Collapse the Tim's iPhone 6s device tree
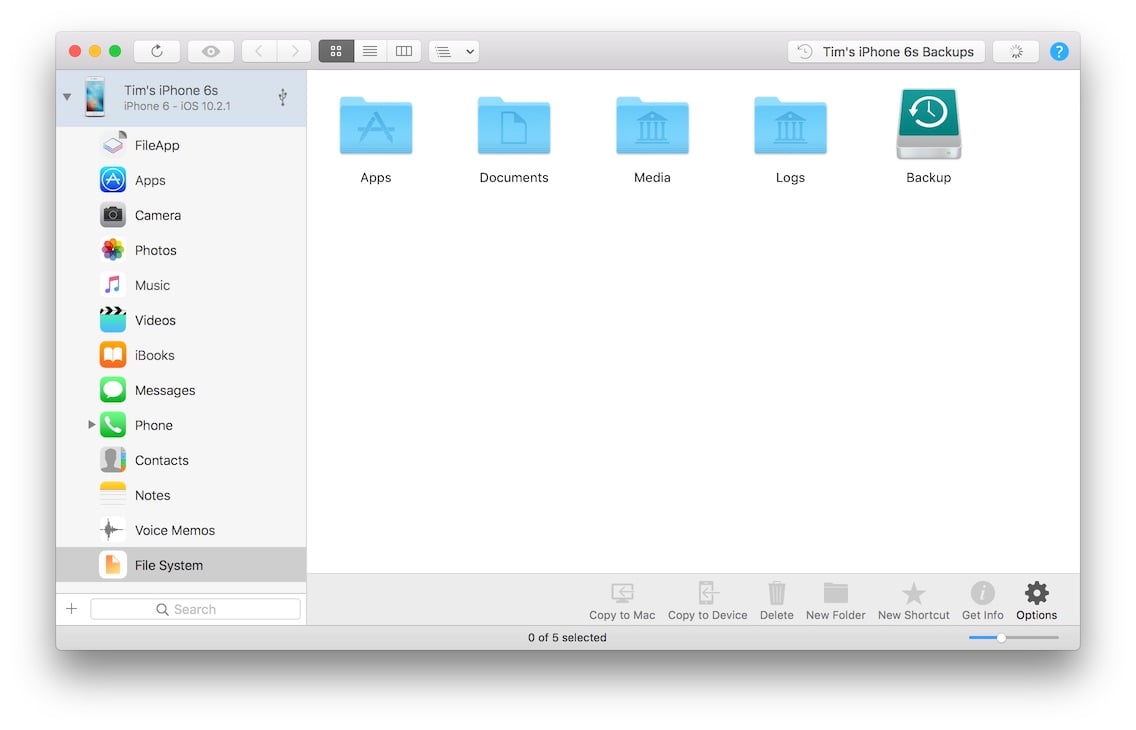Screen dimensions: 1136x730 point(67,97)
